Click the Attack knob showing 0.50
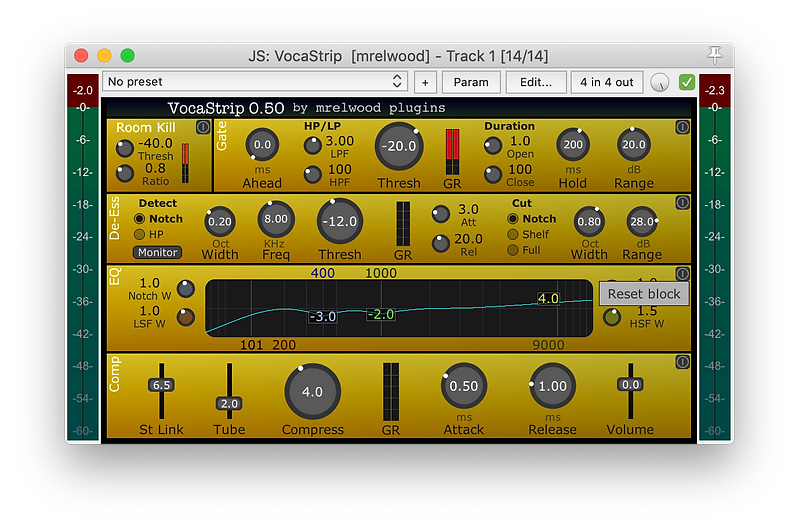Screen dimensions: 799x529 (464, 386)
